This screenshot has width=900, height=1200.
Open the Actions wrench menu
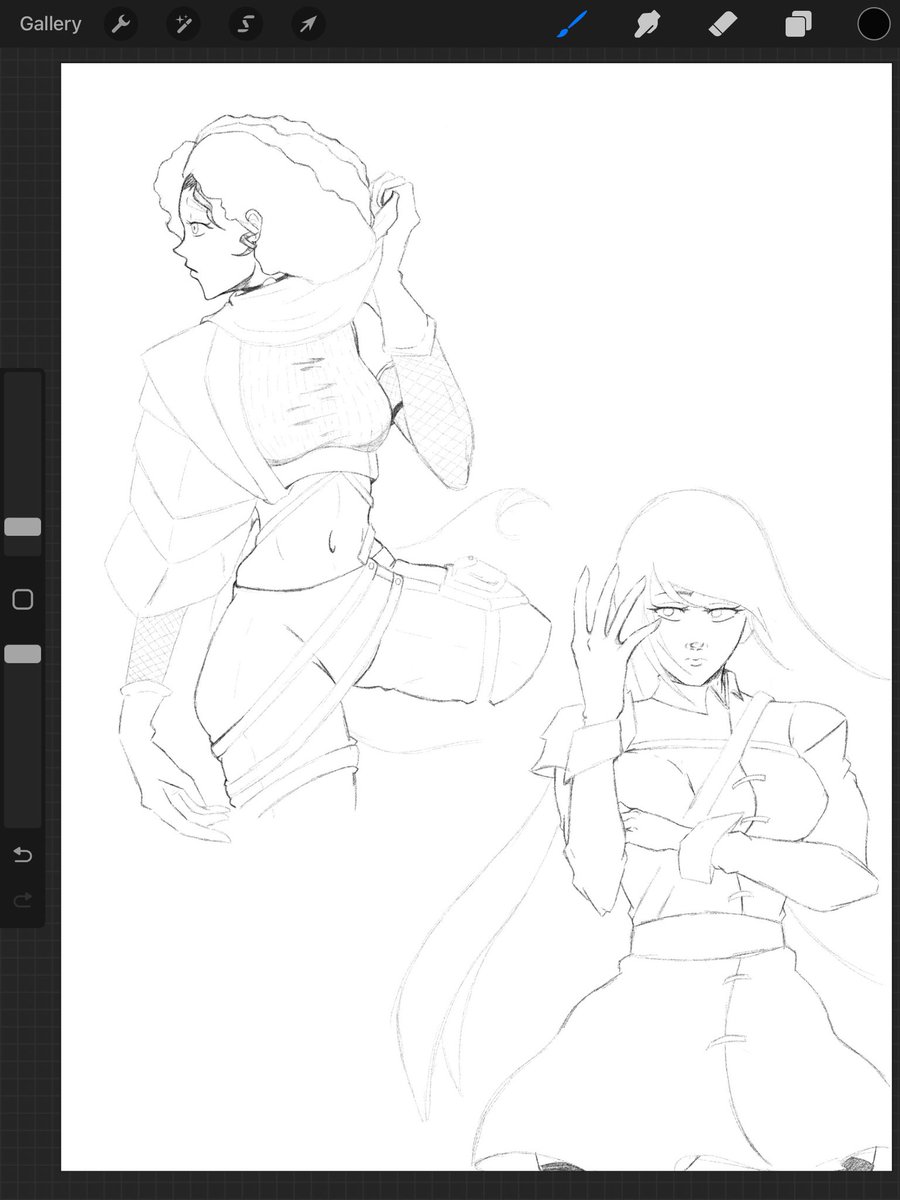pos(121,24)
